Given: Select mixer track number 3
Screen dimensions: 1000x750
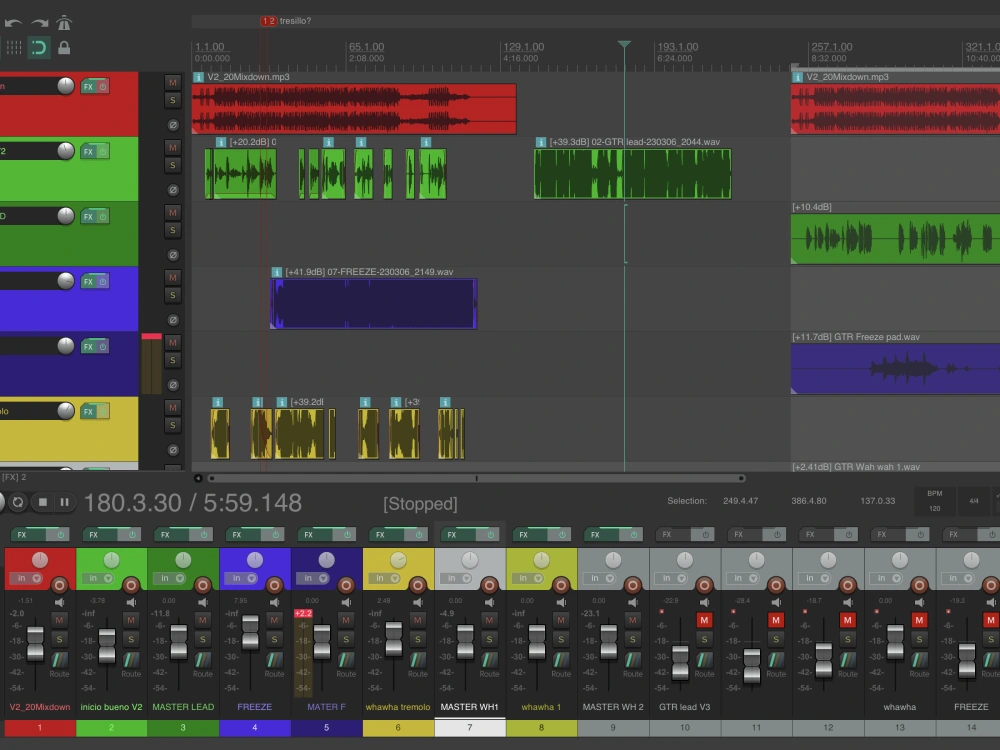Looking at the screenshot, I should click(x=183, y=728).
